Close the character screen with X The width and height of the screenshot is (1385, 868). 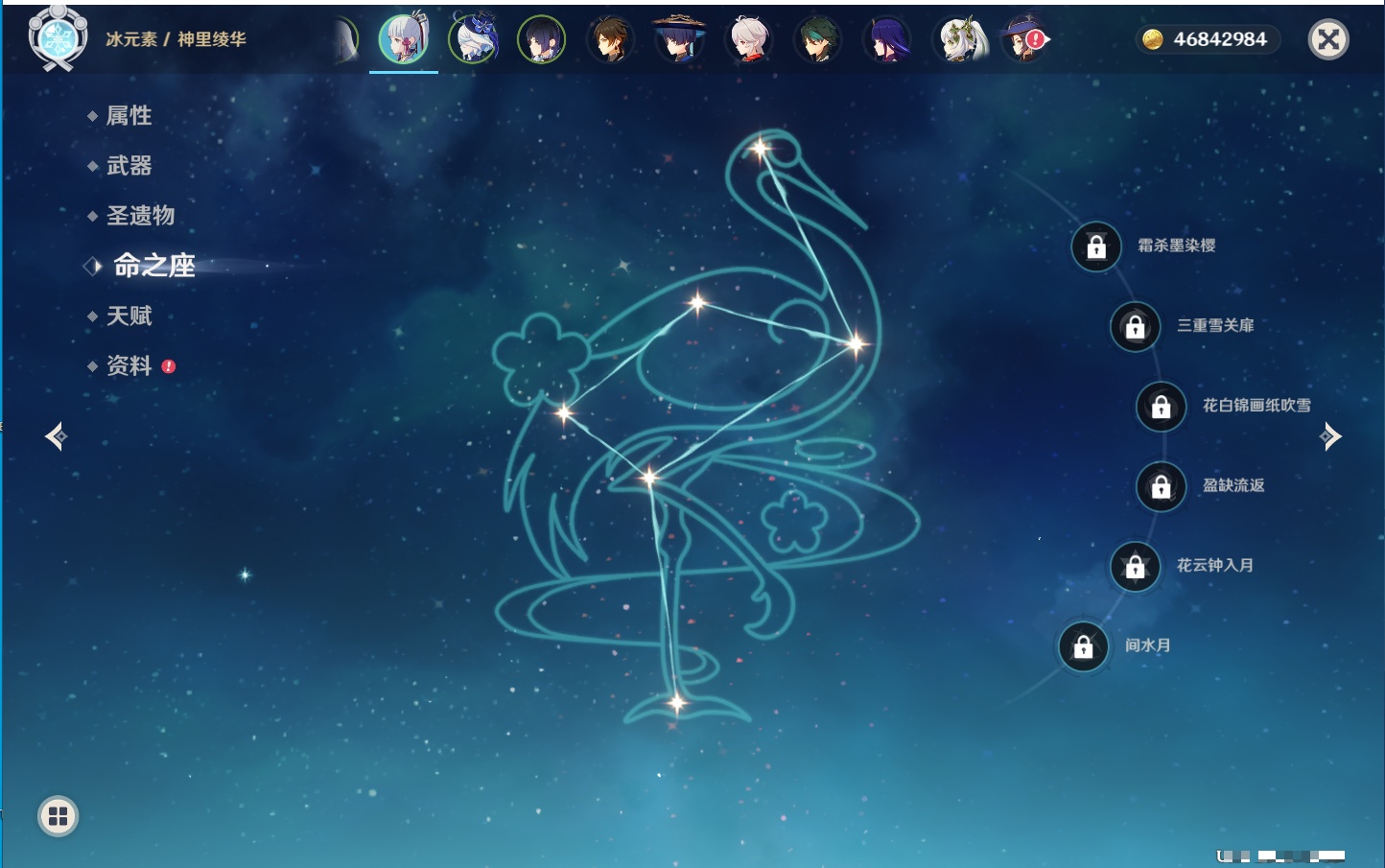(1328, 39)
